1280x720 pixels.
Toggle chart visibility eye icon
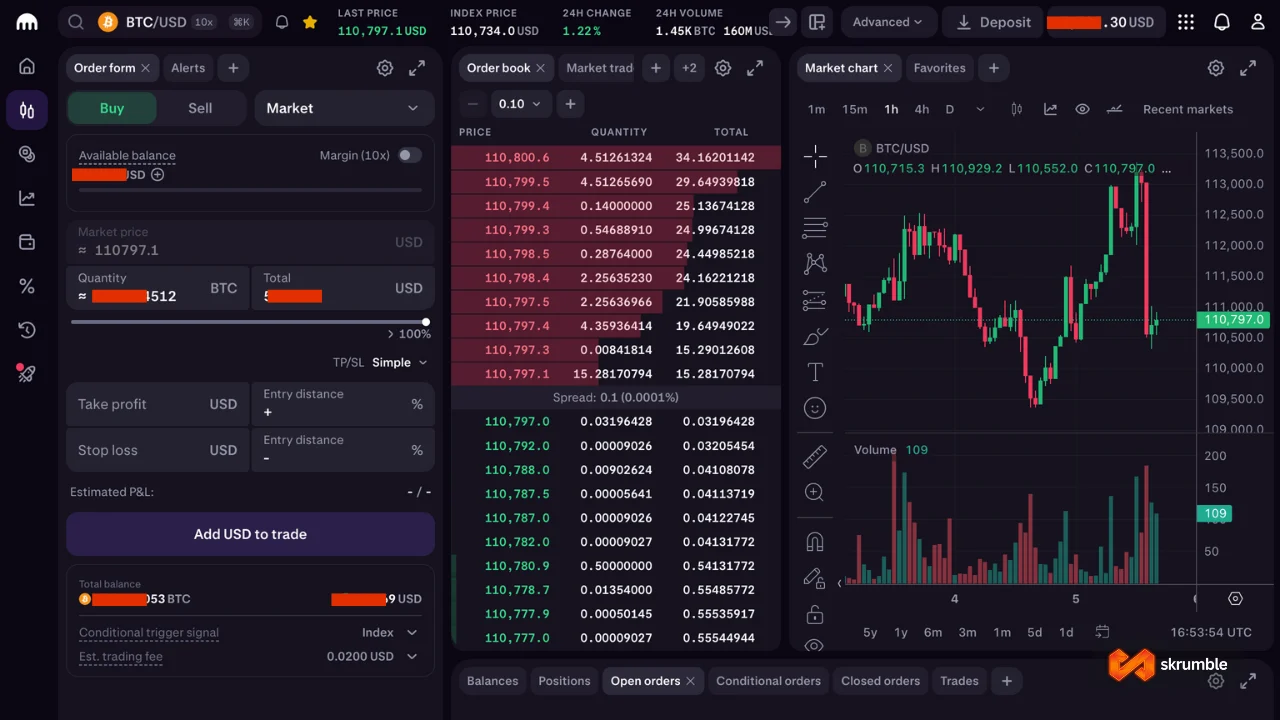point(1082,109)
